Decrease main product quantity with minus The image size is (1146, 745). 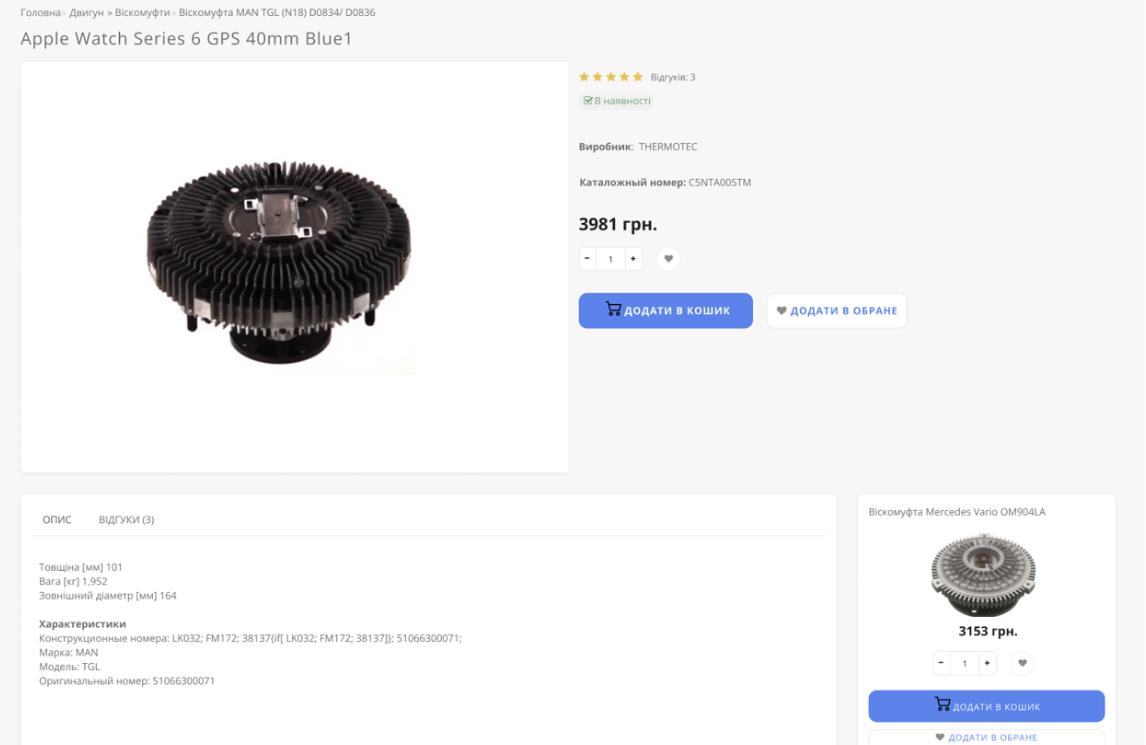click(587, 259)
